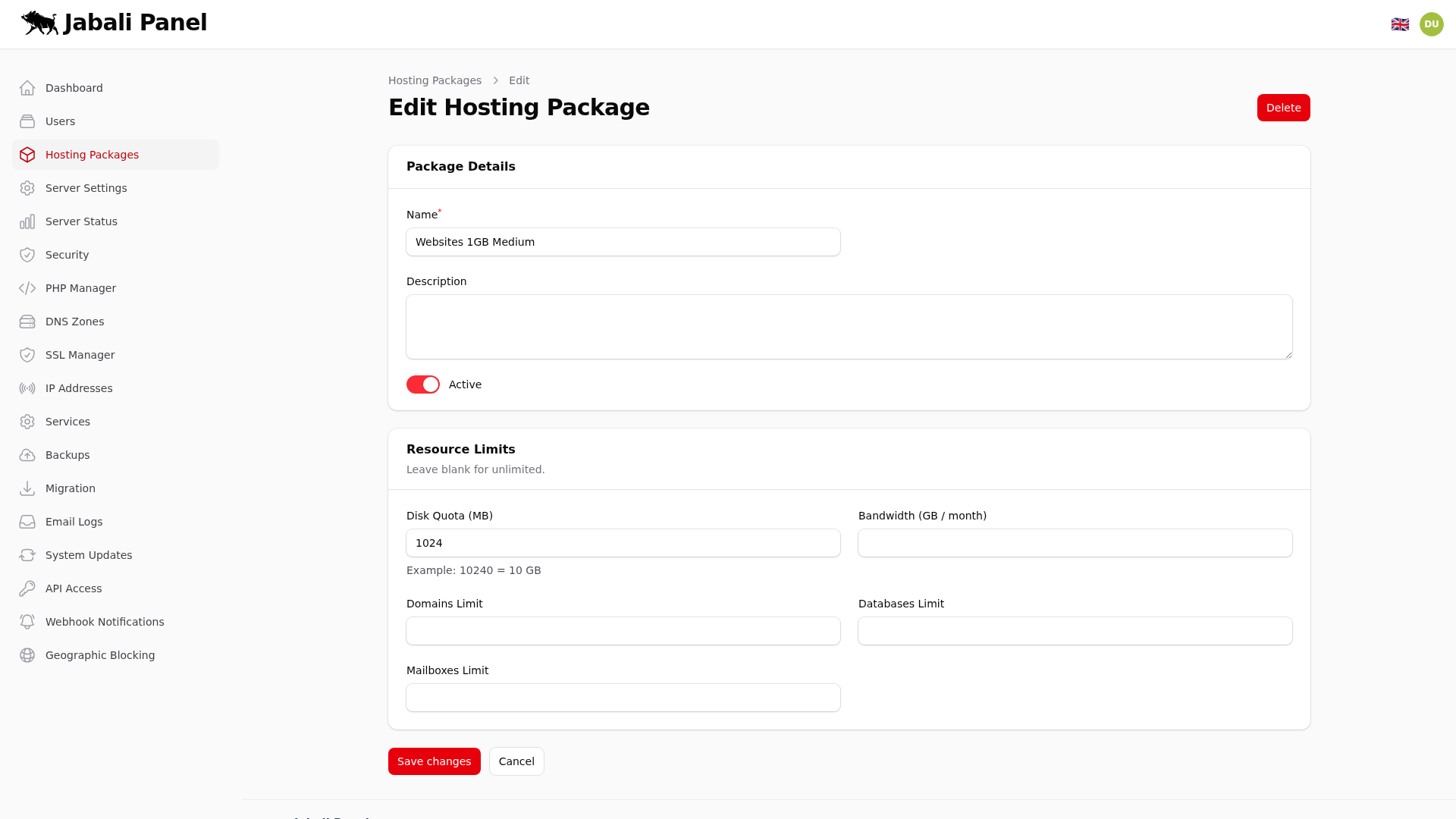Select the Migration download icon

tap(27, 488)
